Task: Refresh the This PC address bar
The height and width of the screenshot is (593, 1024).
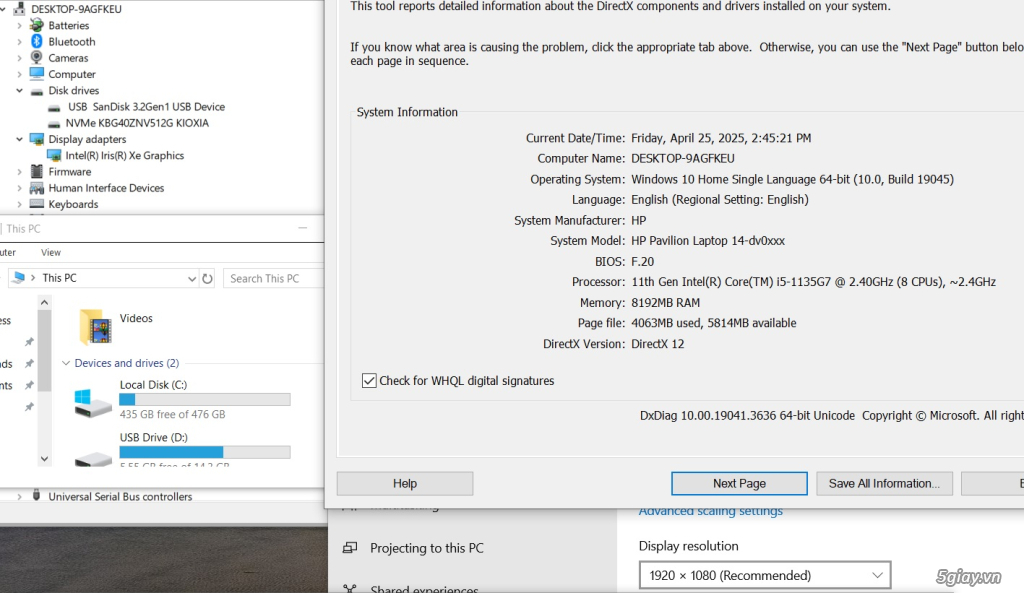Action: pos(207,279)
